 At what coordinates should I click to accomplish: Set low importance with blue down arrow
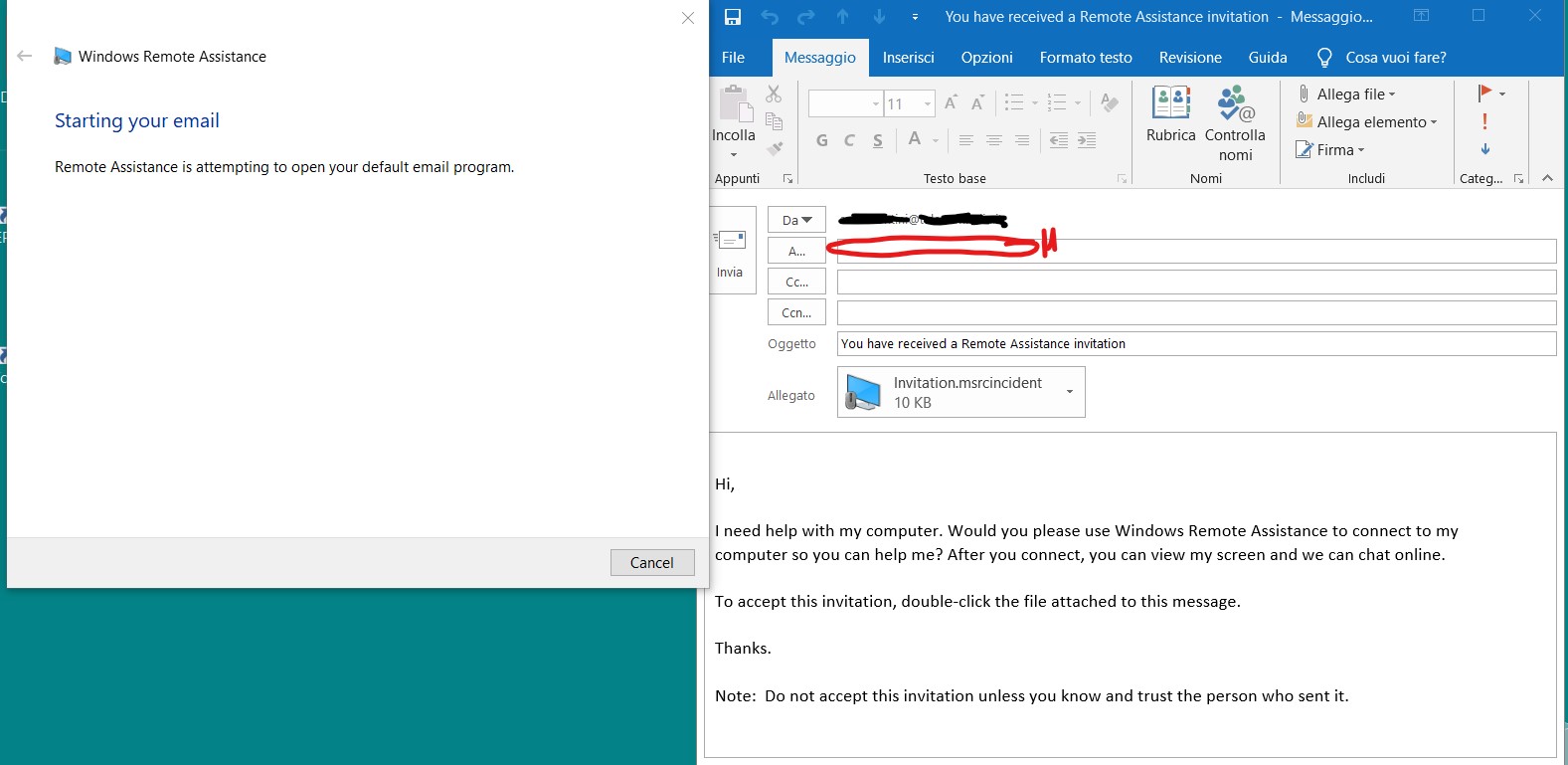(x=1484, y=149)
